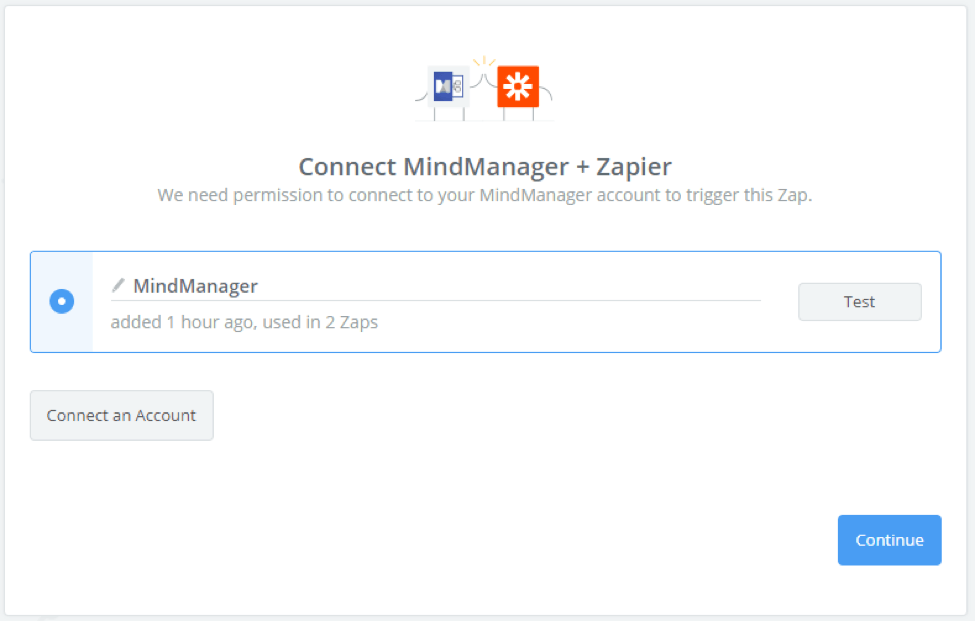Viewport: 975px width, 621px height.
Task: Click the underline below the account name
Action: pyautogui.click(x=435, y=300)
